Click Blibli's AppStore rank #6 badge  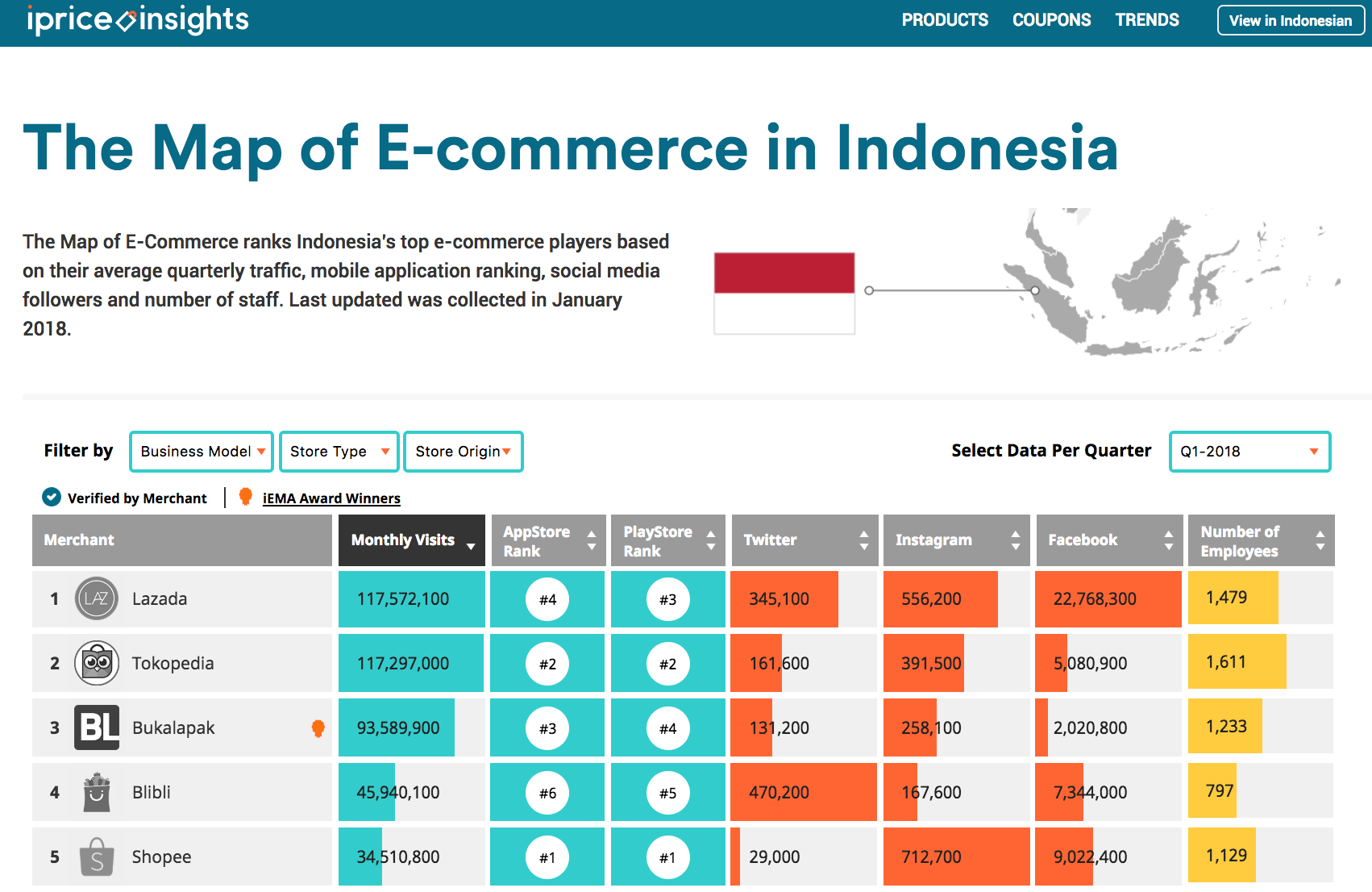click(x=547, y=793)
